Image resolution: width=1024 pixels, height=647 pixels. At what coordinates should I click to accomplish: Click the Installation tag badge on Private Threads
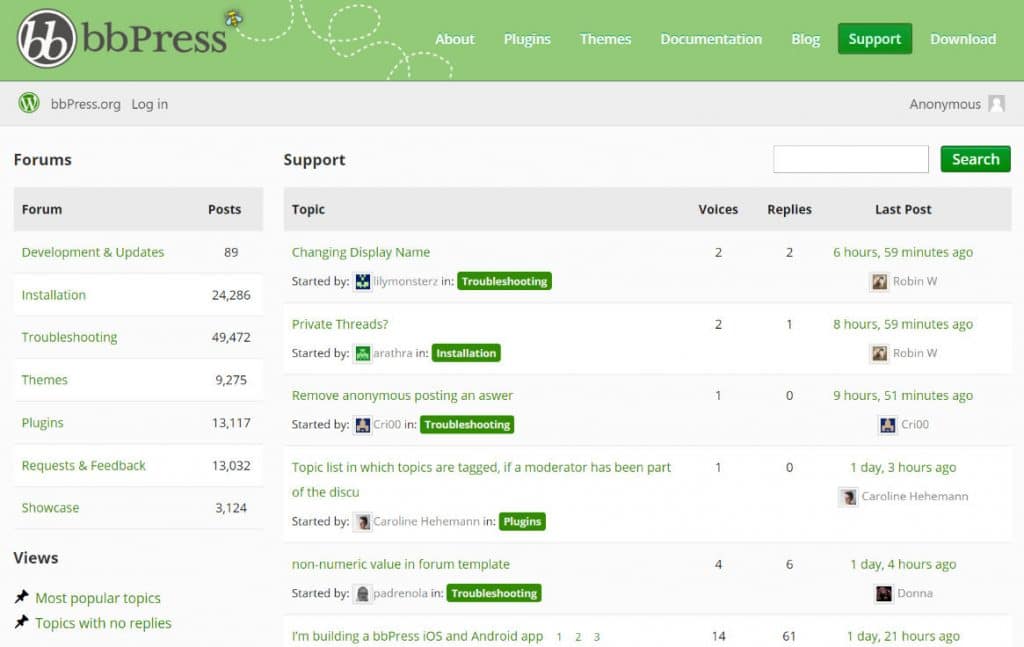pyautogui.click(x=466, y=353)
